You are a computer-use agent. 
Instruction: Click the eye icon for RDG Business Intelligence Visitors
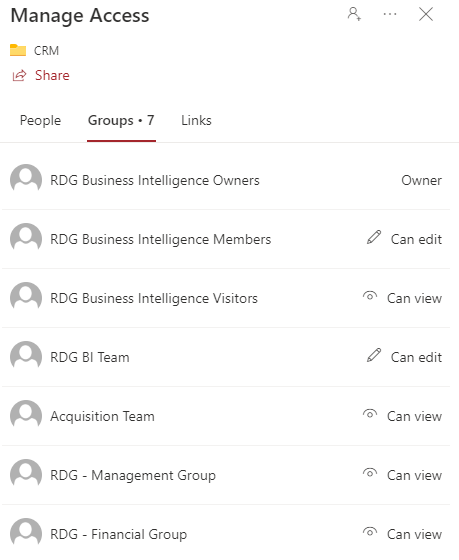tap(370, 296)
